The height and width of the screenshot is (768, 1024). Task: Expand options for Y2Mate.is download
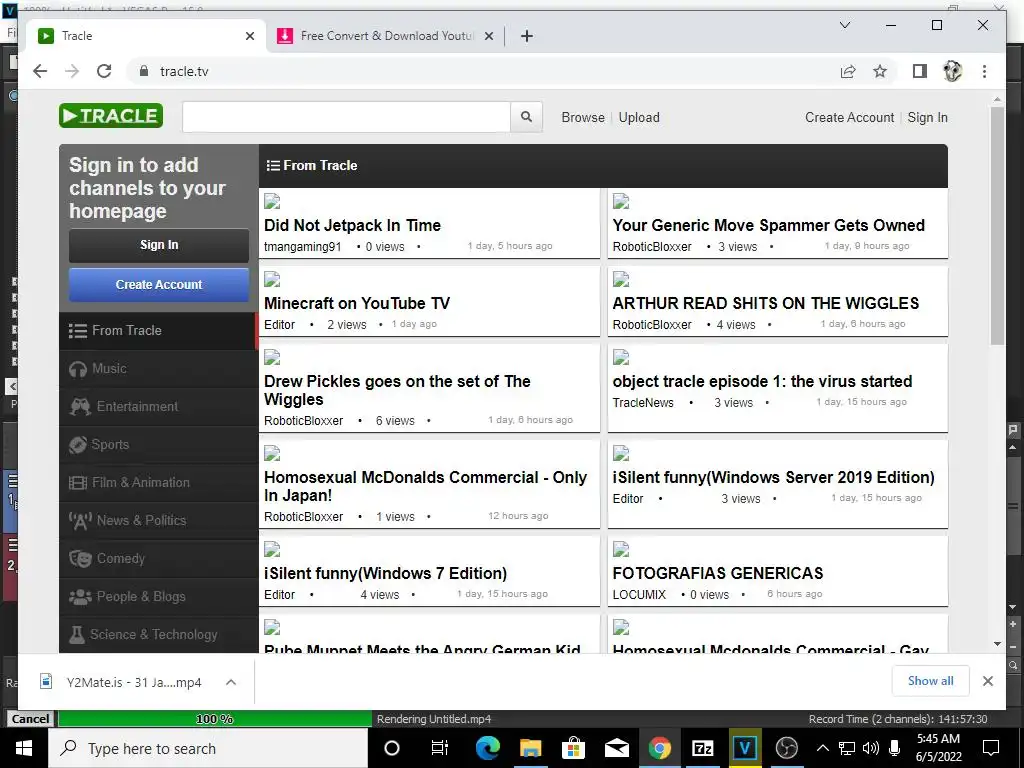[231, 682]
